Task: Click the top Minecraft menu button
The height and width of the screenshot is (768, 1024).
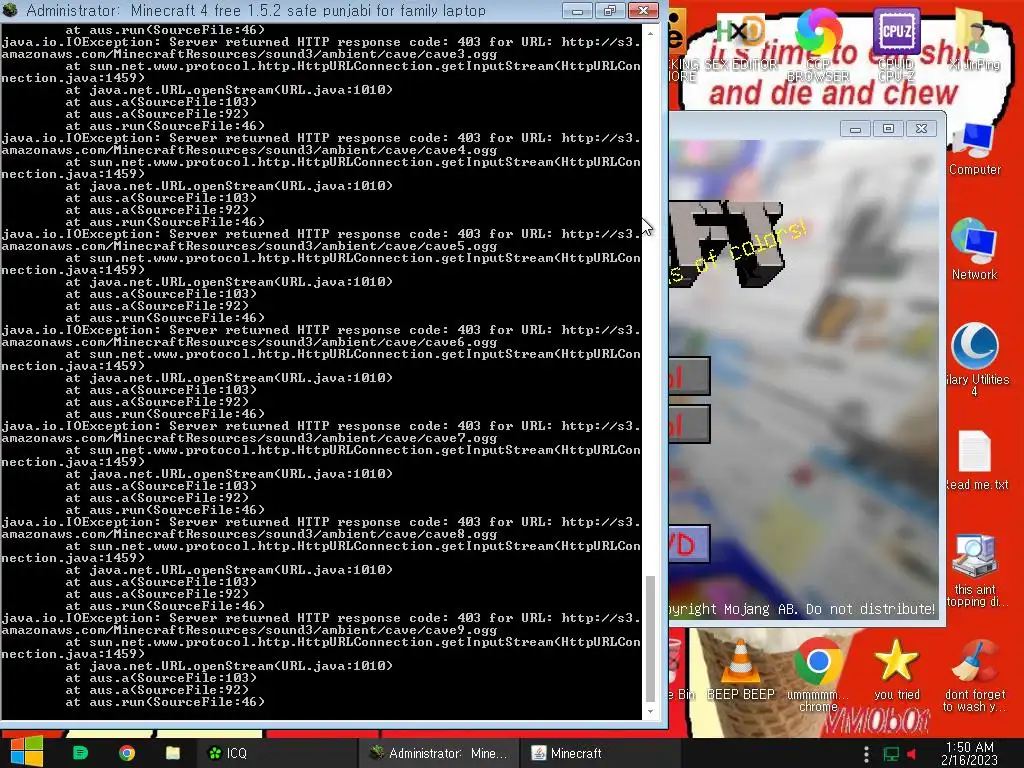Action: [x=690, y=376]
